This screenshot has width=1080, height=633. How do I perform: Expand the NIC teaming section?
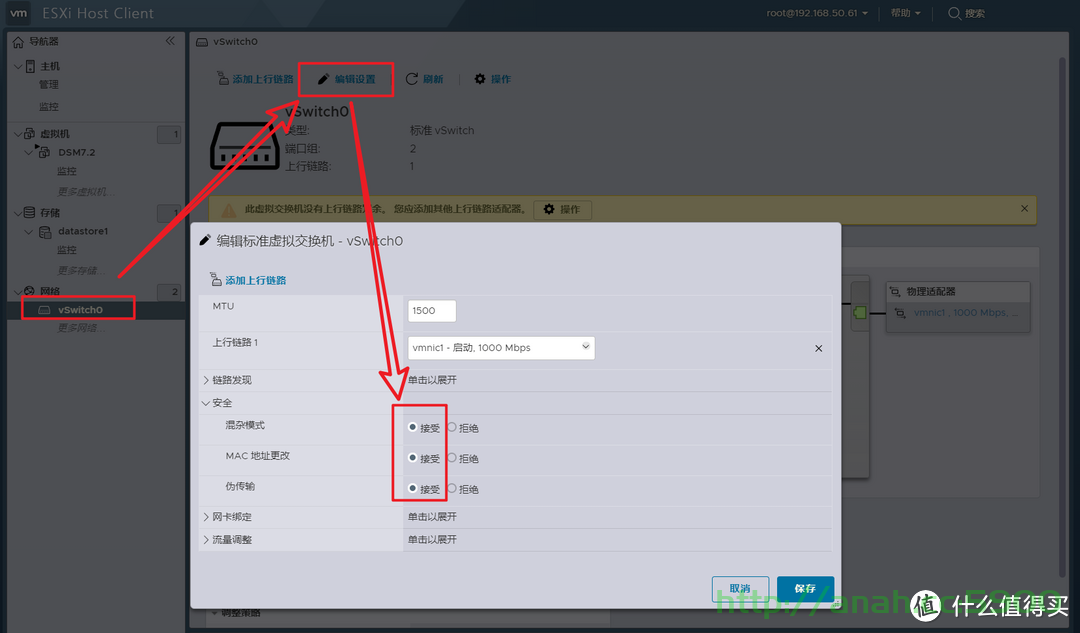pos(206,517)
